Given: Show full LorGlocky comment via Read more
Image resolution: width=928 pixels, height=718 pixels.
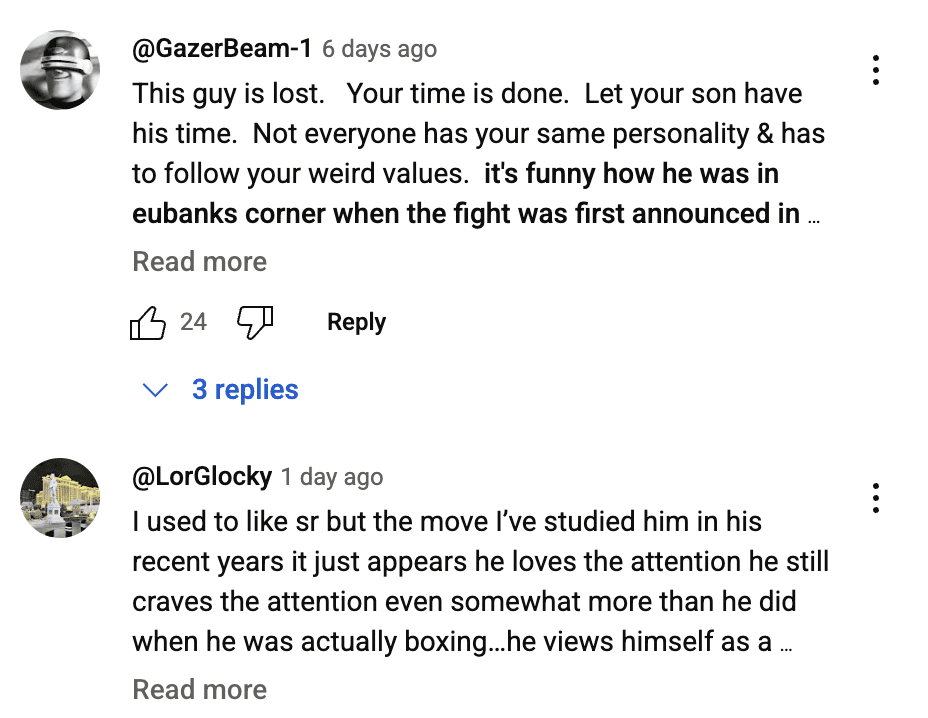Looking at the screenshot, I should click(x=199, y=690).
